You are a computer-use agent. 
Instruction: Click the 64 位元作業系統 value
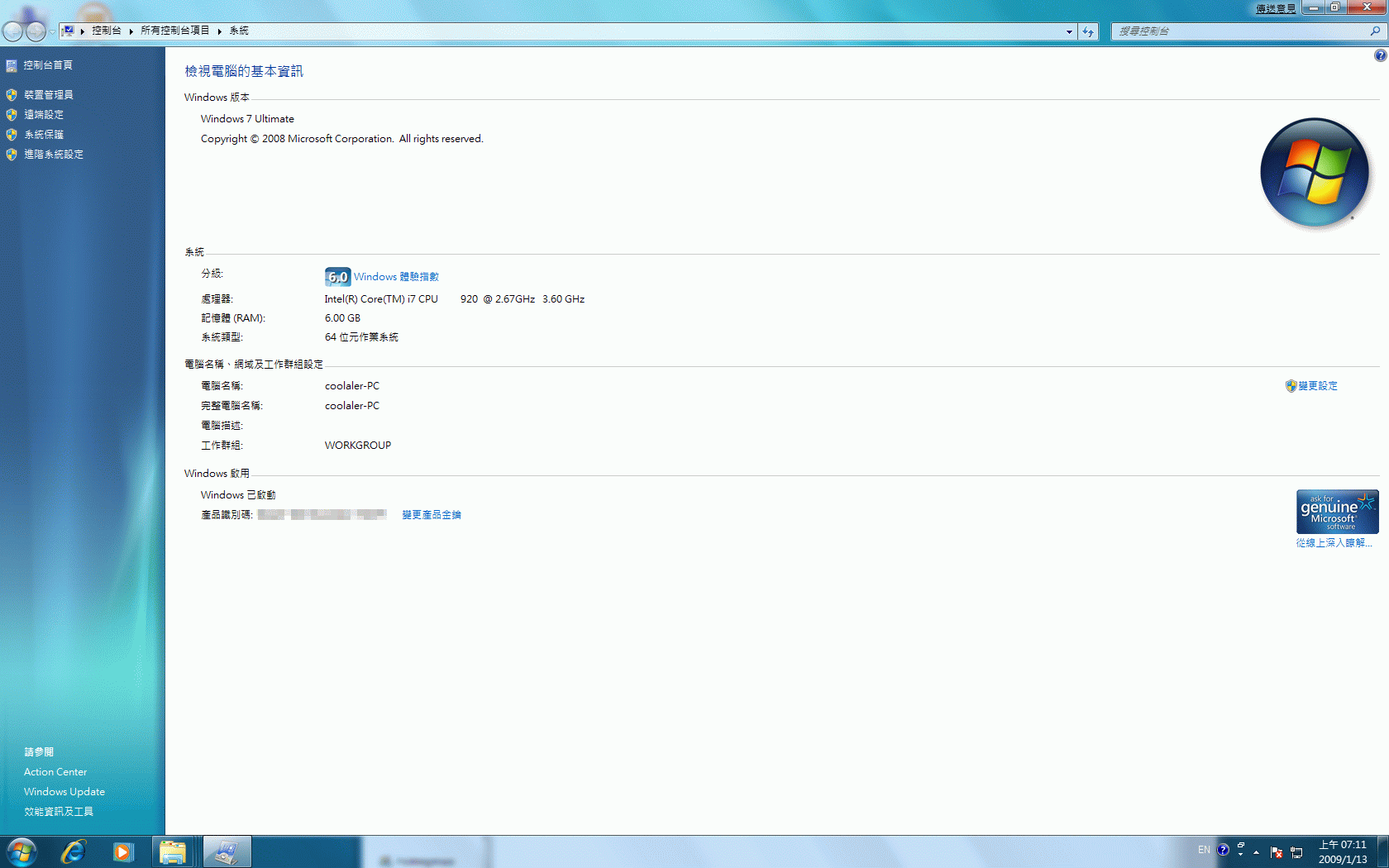click(361, 337)
